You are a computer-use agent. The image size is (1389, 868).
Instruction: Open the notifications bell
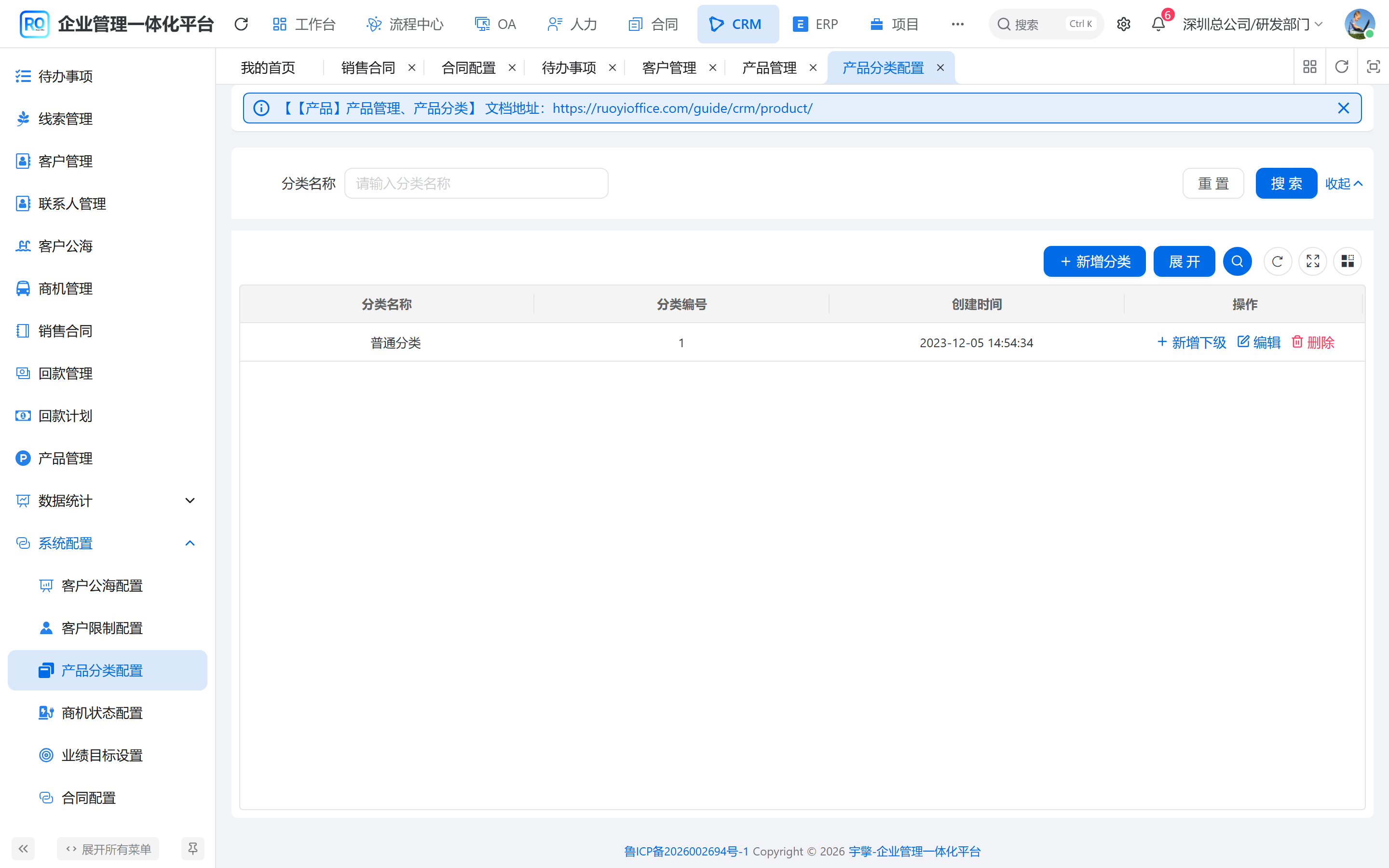point(1158,24)
